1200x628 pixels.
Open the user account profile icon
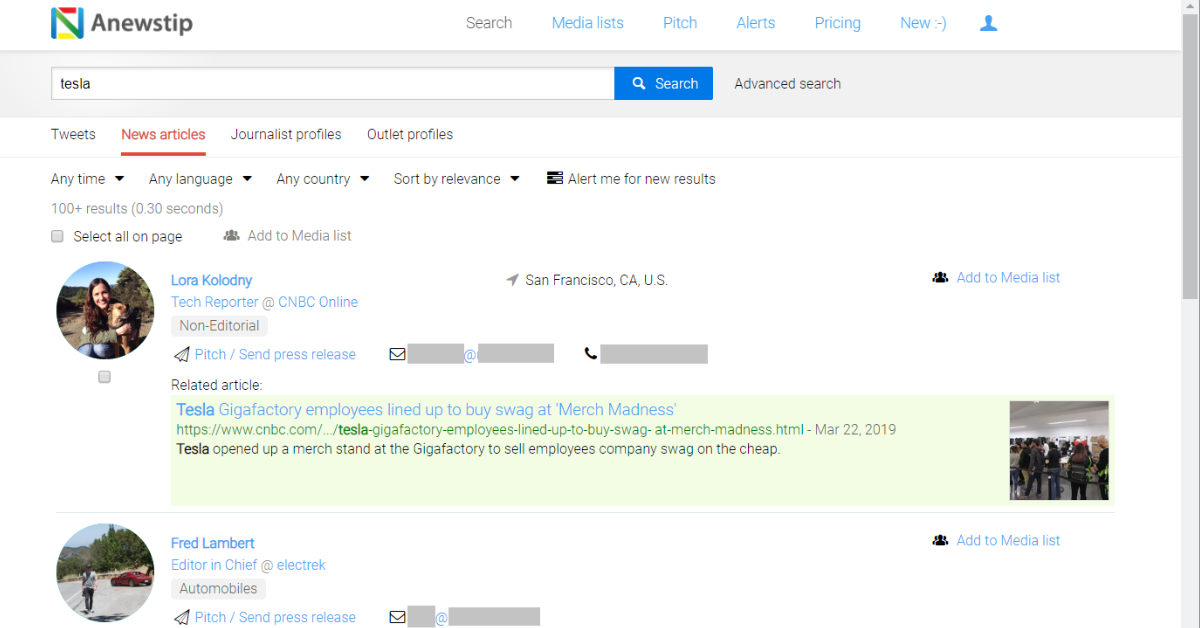point(988,23)
